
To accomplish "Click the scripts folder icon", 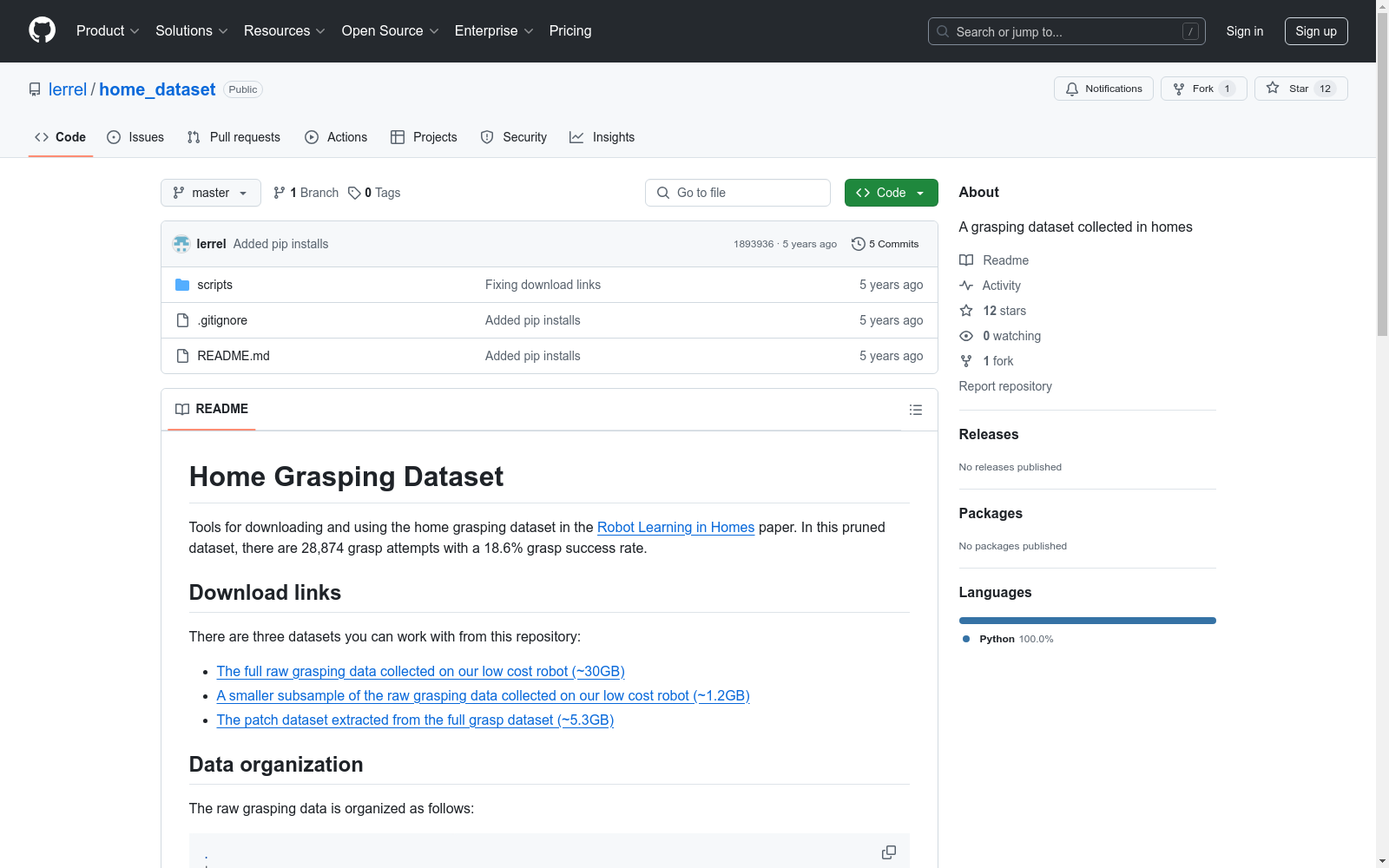I will point(182,285).
